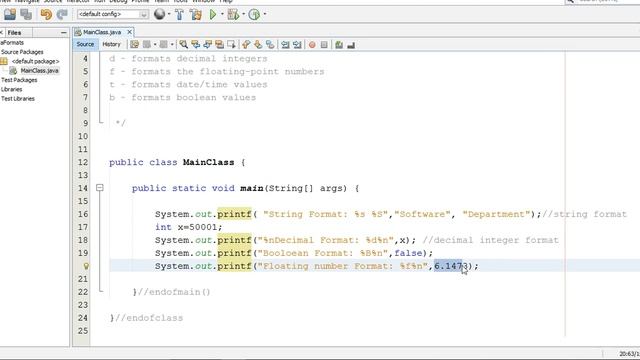Click line number 18 in gutter

coord(83,240)
